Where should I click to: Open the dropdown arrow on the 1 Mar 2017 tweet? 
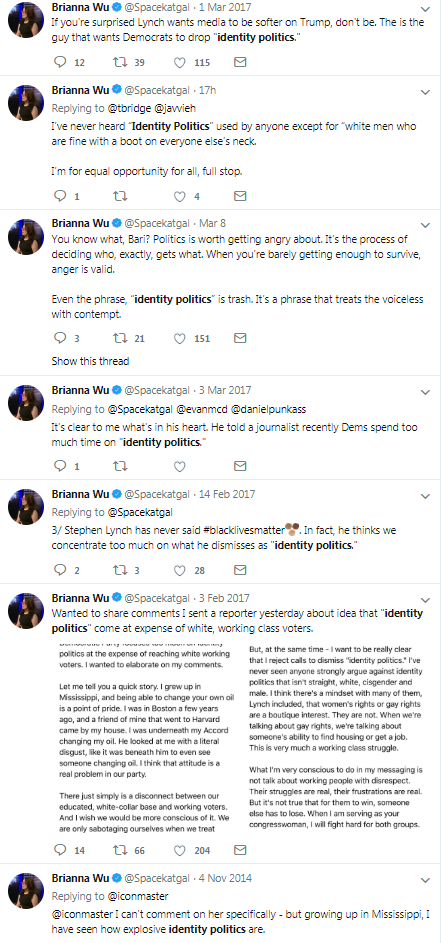425,10
